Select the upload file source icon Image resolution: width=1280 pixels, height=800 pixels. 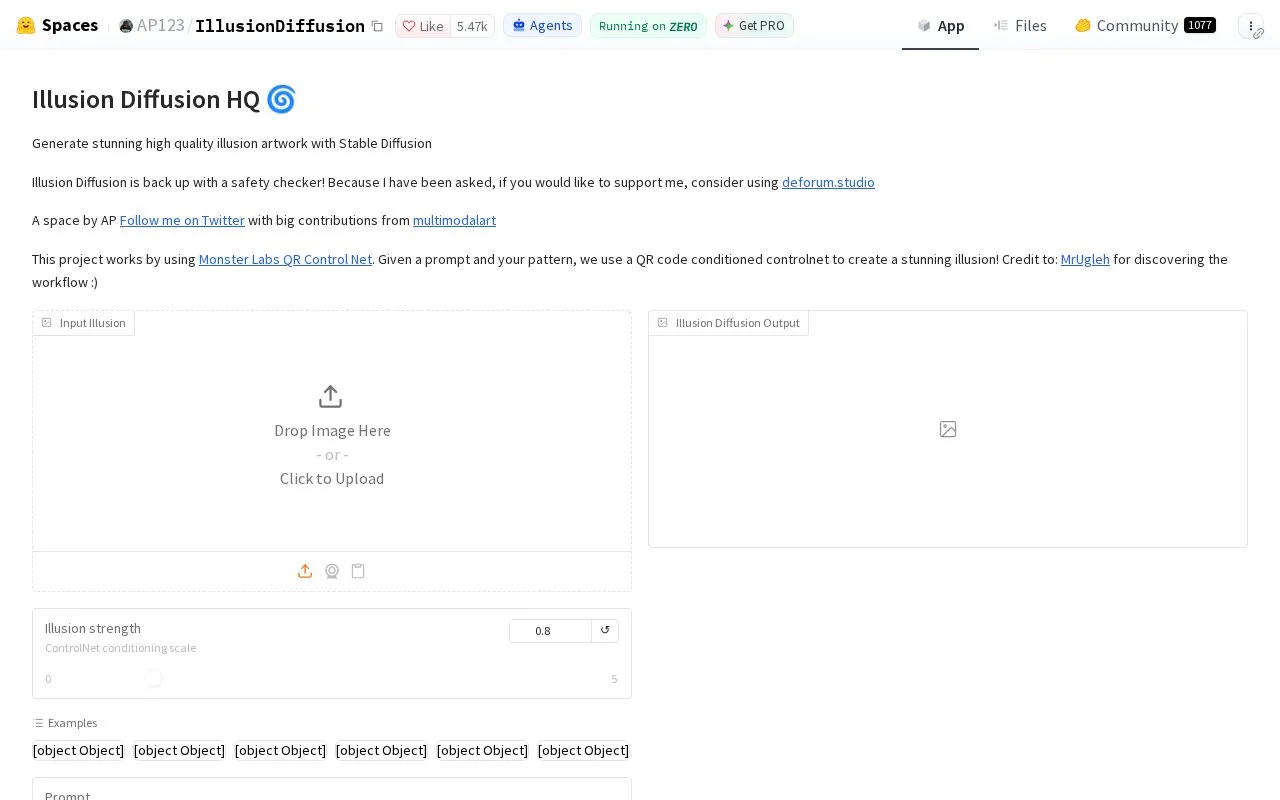pyautogui.click(x=305, y=571)
